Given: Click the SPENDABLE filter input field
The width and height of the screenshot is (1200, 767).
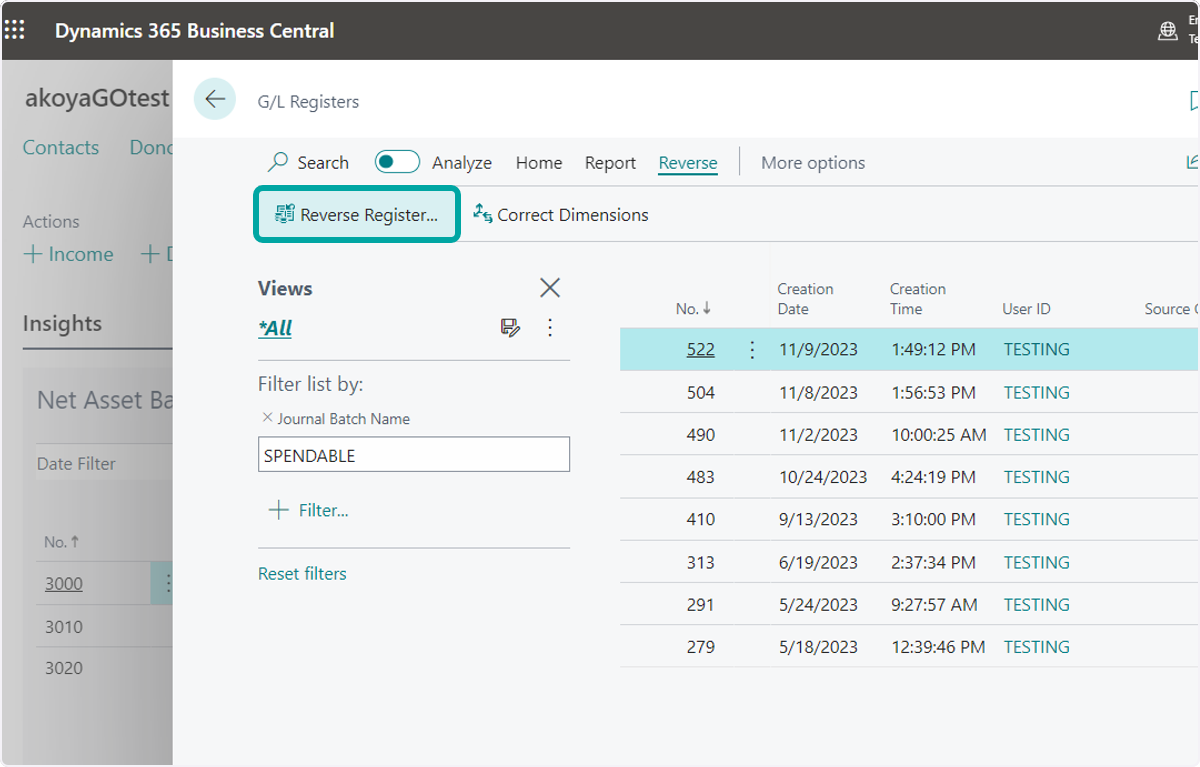Looking at the screenshot, I should click(414, 454).
